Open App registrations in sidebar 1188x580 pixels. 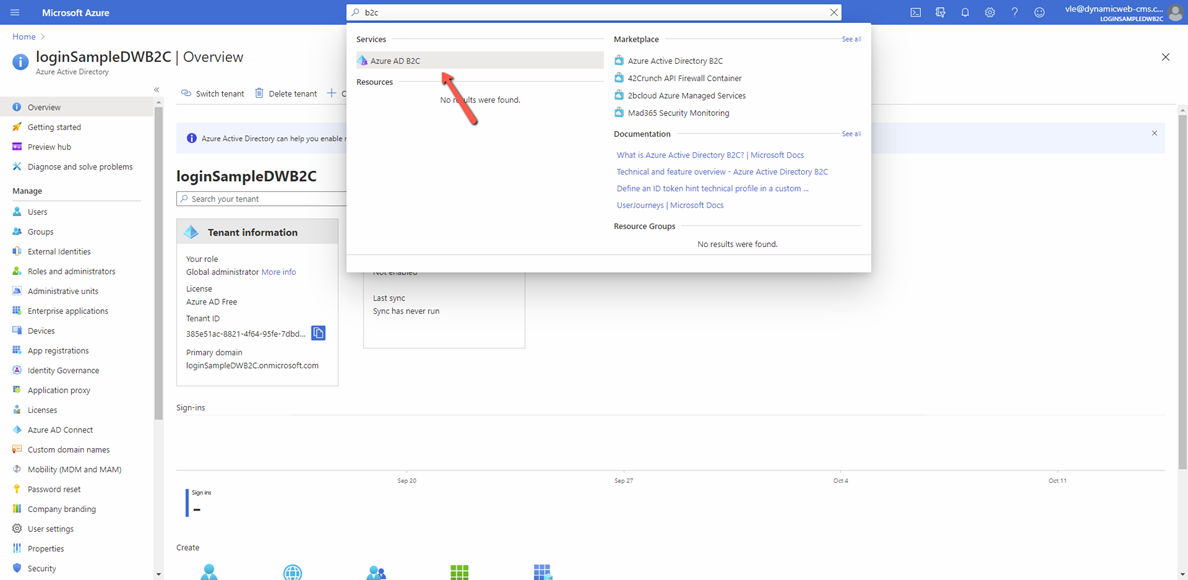[x=58, y=351]
